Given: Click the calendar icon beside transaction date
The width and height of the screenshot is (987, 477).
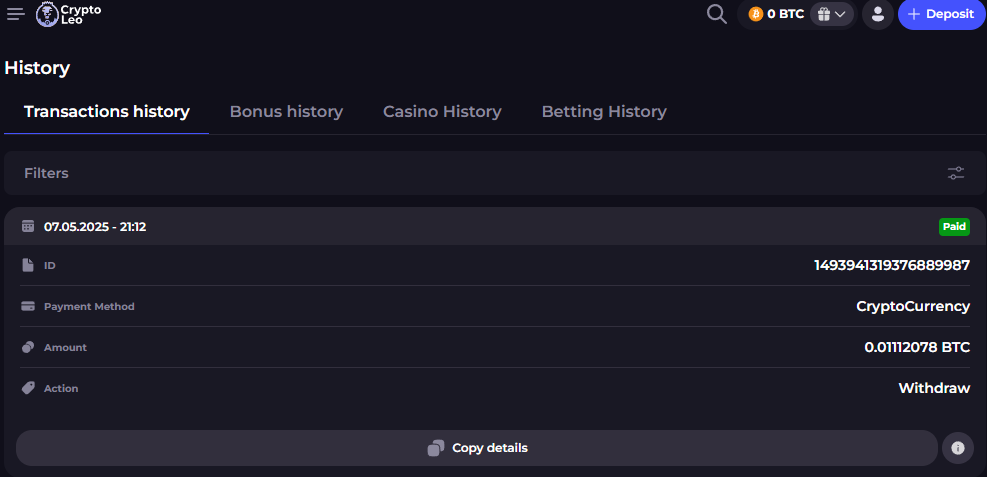Looking at the screenshot, I should (x=28, y=226).
